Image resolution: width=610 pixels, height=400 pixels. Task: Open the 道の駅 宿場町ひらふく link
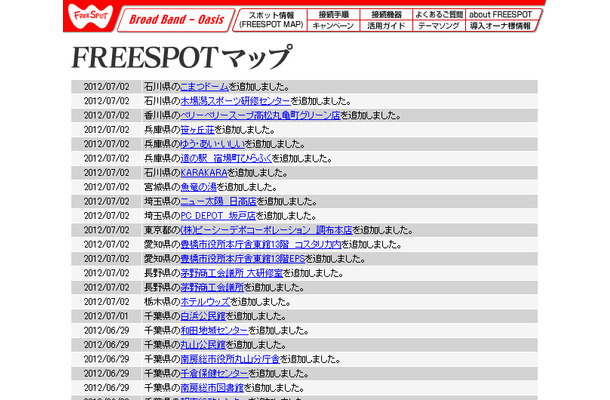pyautogui.click(x=226, y=159)
